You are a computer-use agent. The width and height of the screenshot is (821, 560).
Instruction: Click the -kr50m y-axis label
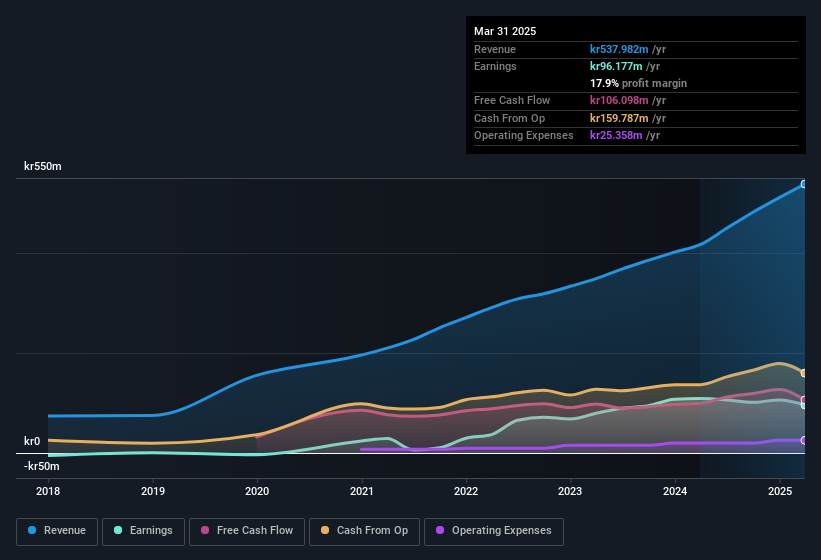[41, 466]
